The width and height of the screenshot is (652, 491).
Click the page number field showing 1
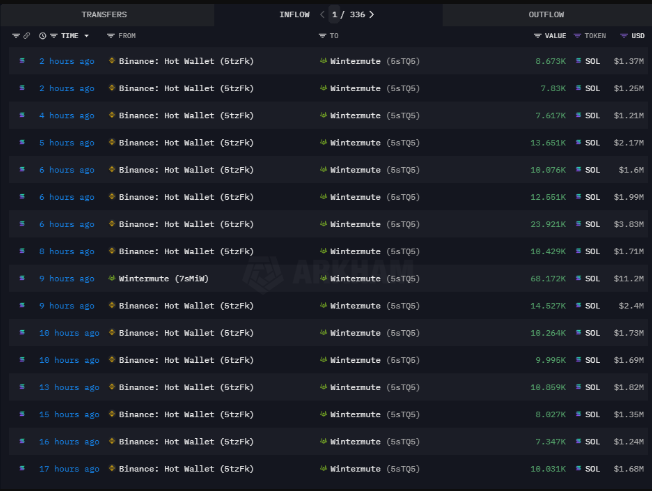coord(334,15)
